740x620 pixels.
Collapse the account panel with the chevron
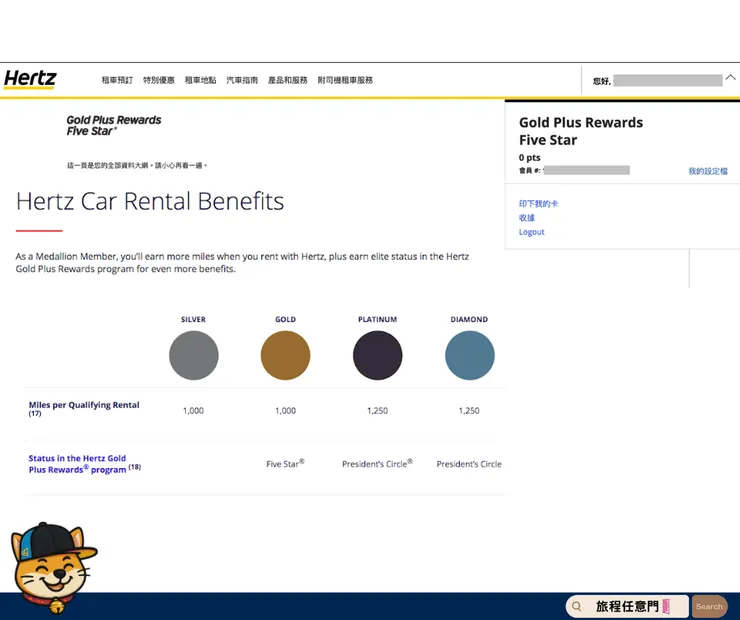730,77
